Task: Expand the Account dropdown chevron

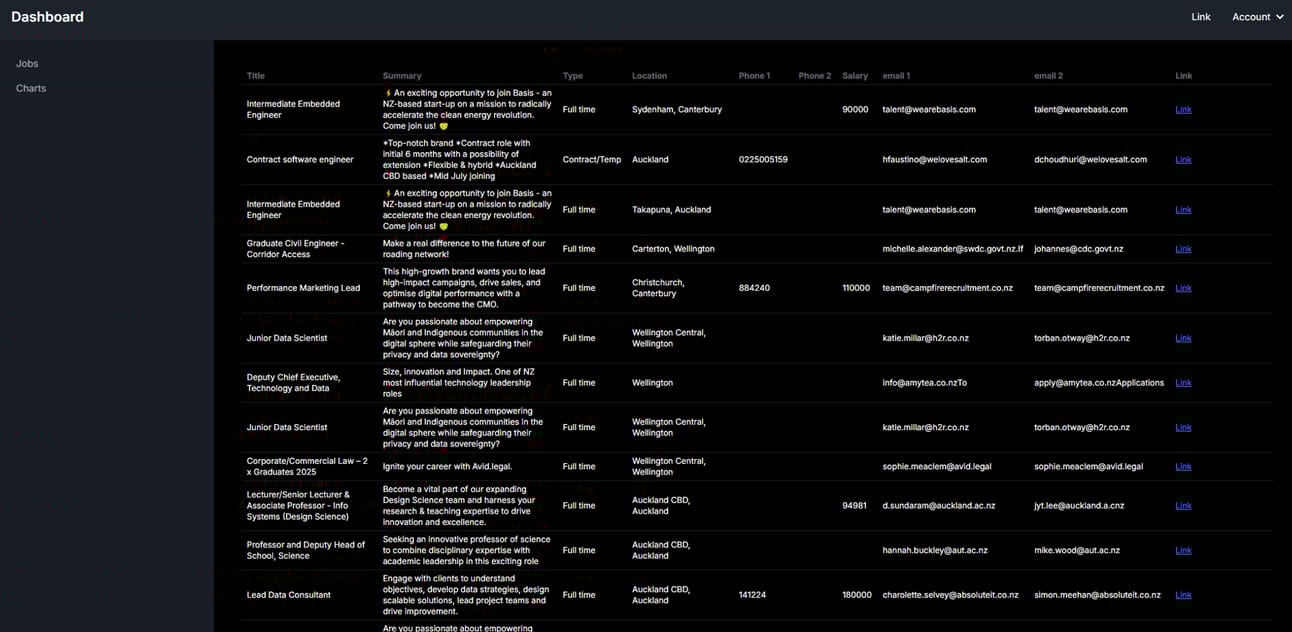Action: [x=1280, y=17]
